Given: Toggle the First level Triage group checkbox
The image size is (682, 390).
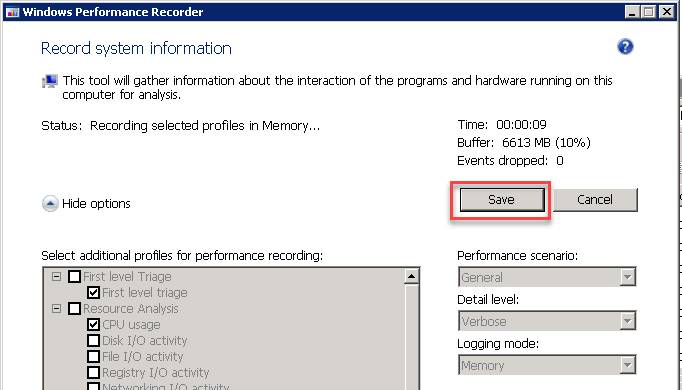Looking at the screenshot, I should 74,277.
